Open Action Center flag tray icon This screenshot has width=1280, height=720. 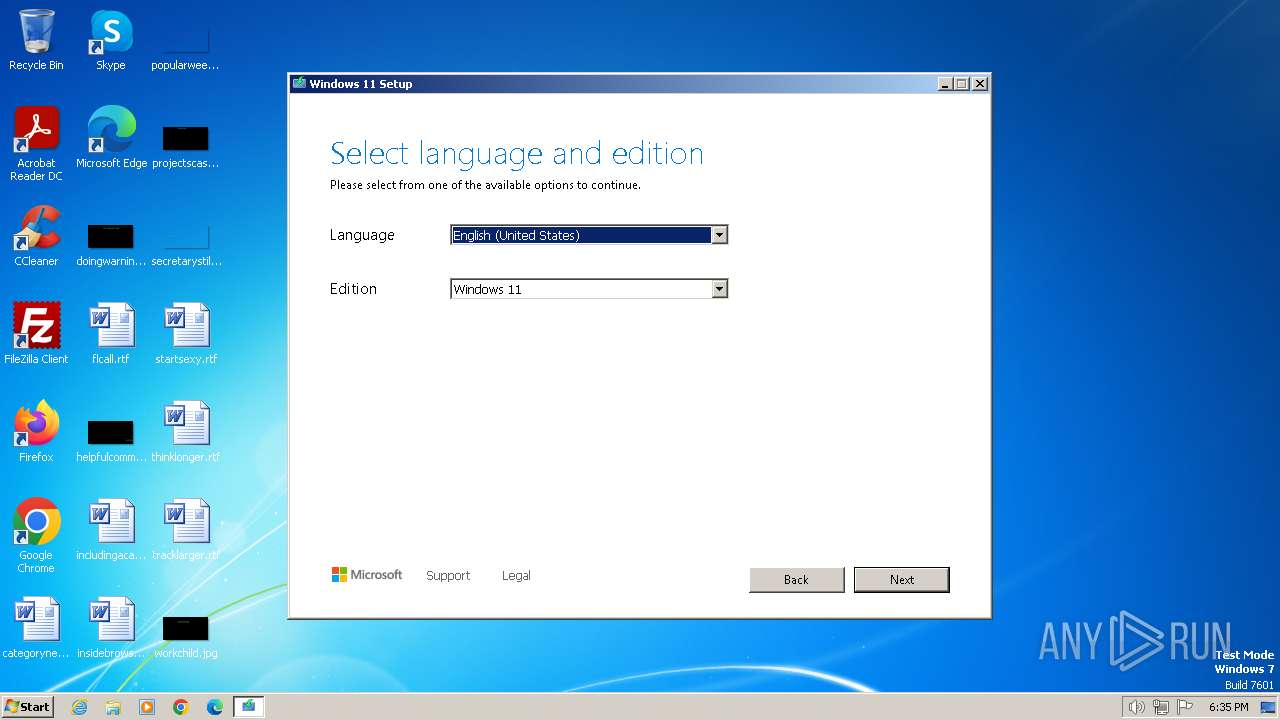click(x=1185, y=707)
